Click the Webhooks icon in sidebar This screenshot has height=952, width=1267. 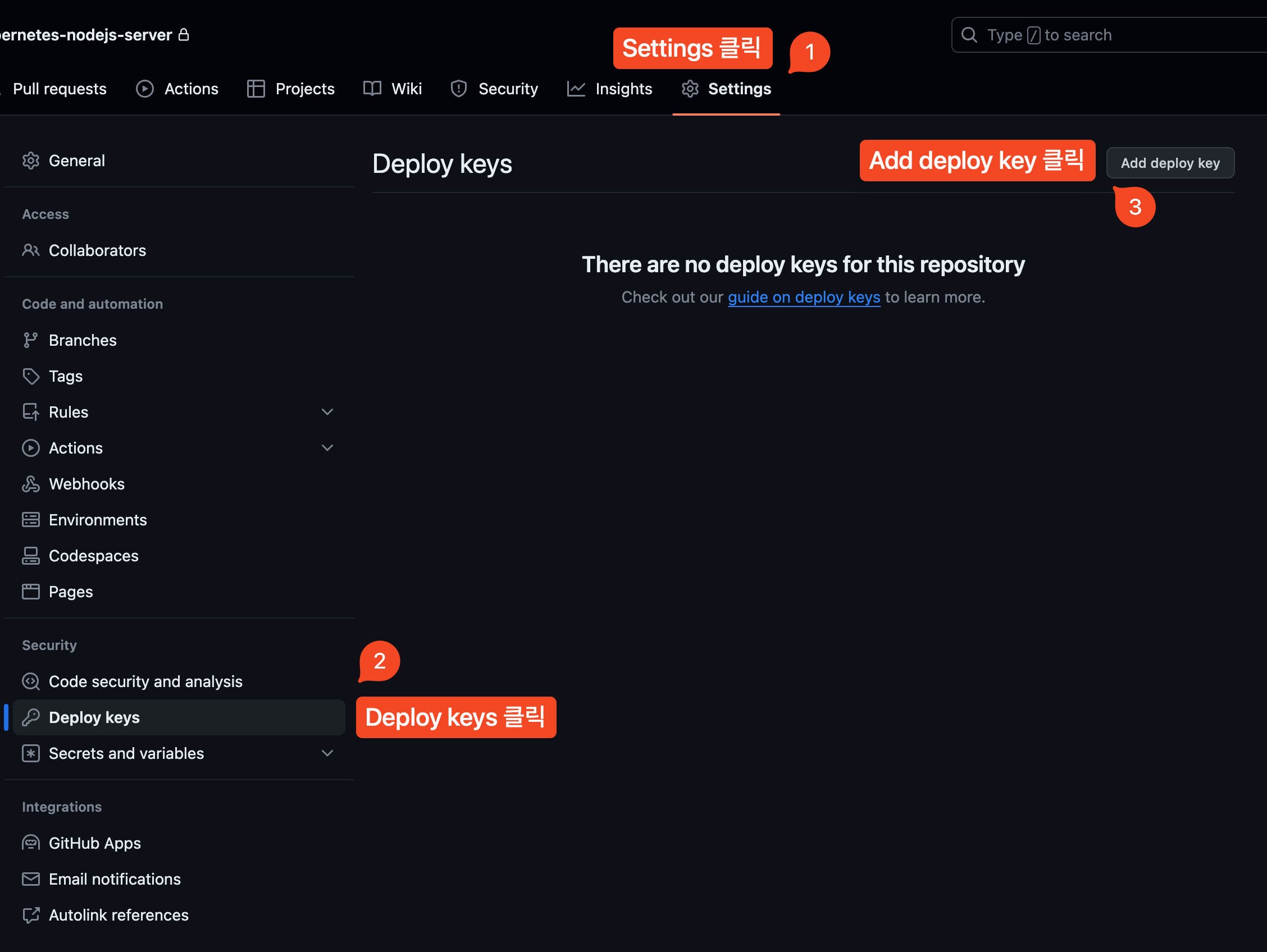pyautogui.click(x=31, y=484)
